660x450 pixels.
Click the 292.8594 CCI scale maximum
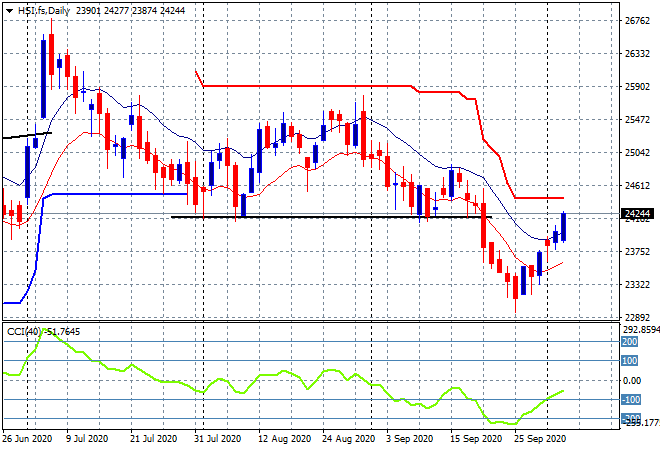[641, 329]
